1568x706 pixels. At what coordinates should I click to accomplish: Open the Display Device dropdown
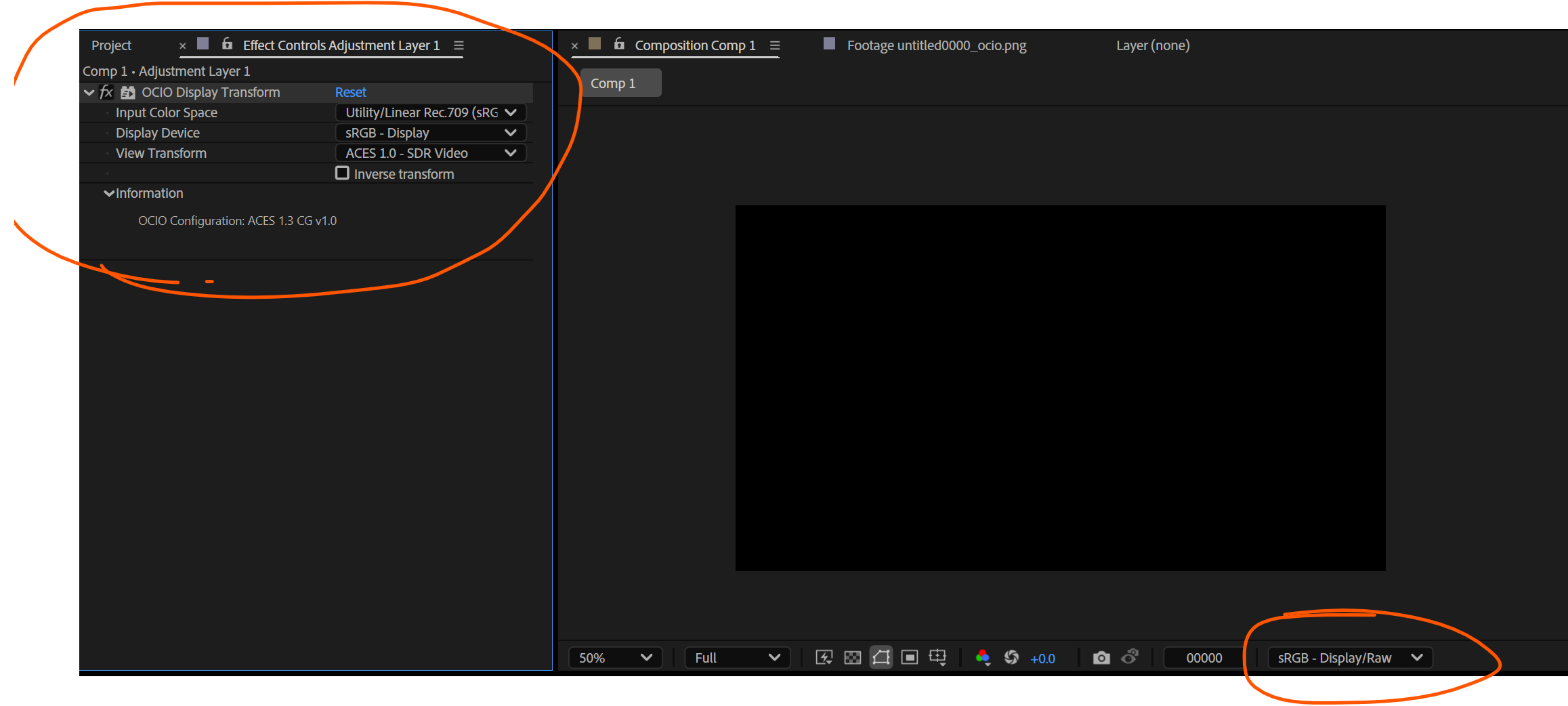coord(431,132)
